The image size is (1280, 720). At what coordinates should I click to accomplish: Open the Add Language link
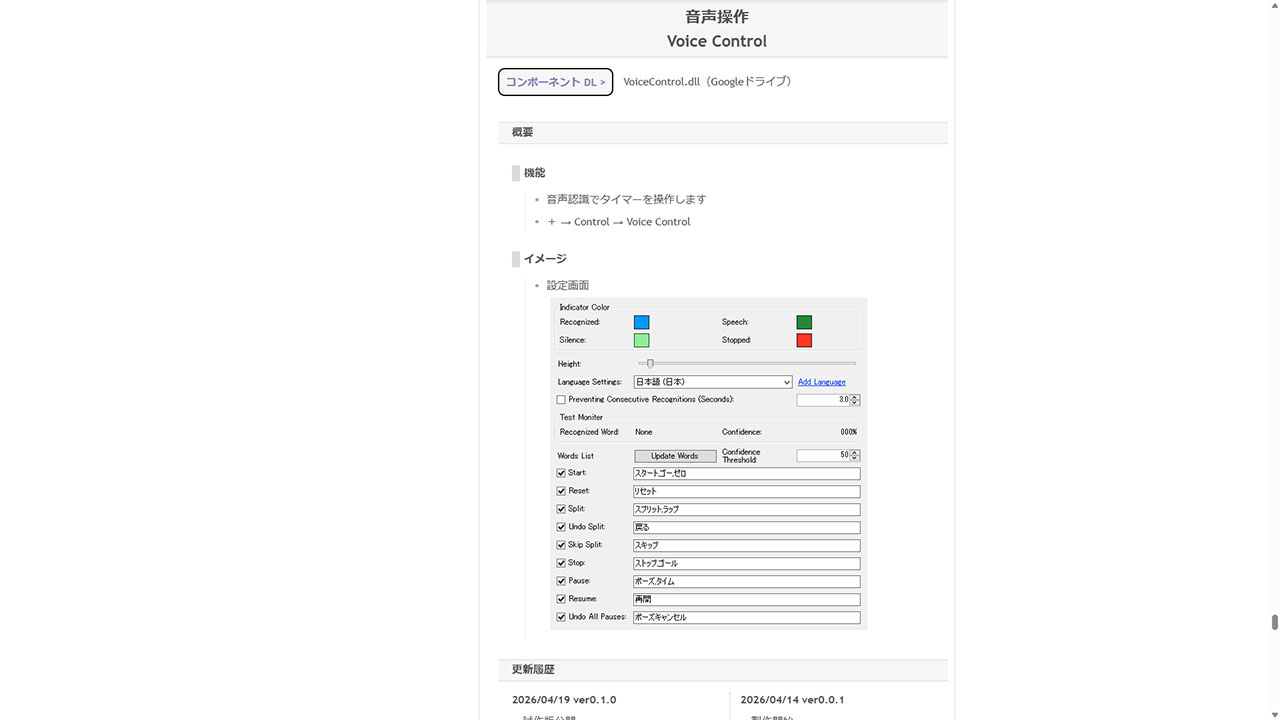(x=821, y=382)
